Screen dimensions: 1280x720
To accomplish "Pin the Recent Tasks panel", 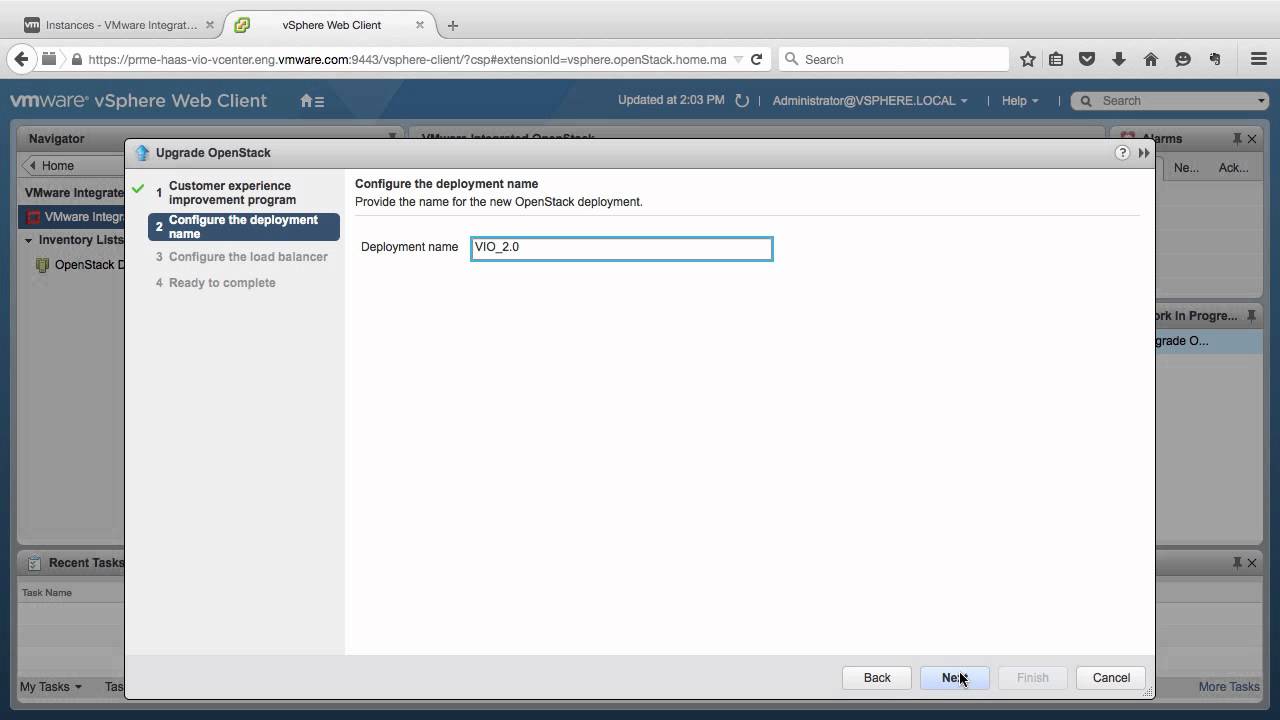I will pos(1237,563).
